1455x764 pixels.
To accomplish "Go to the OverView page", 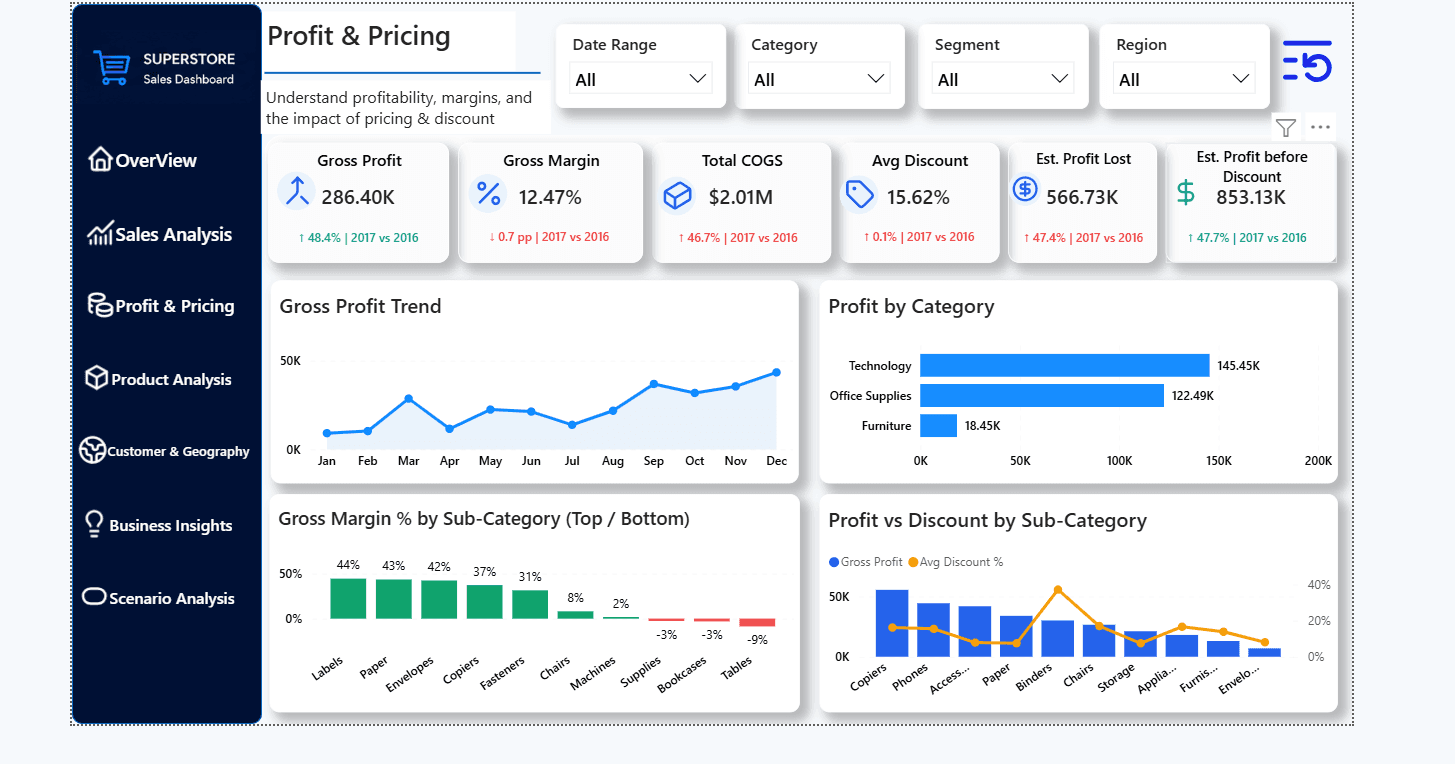I will (x=156, y=160).
